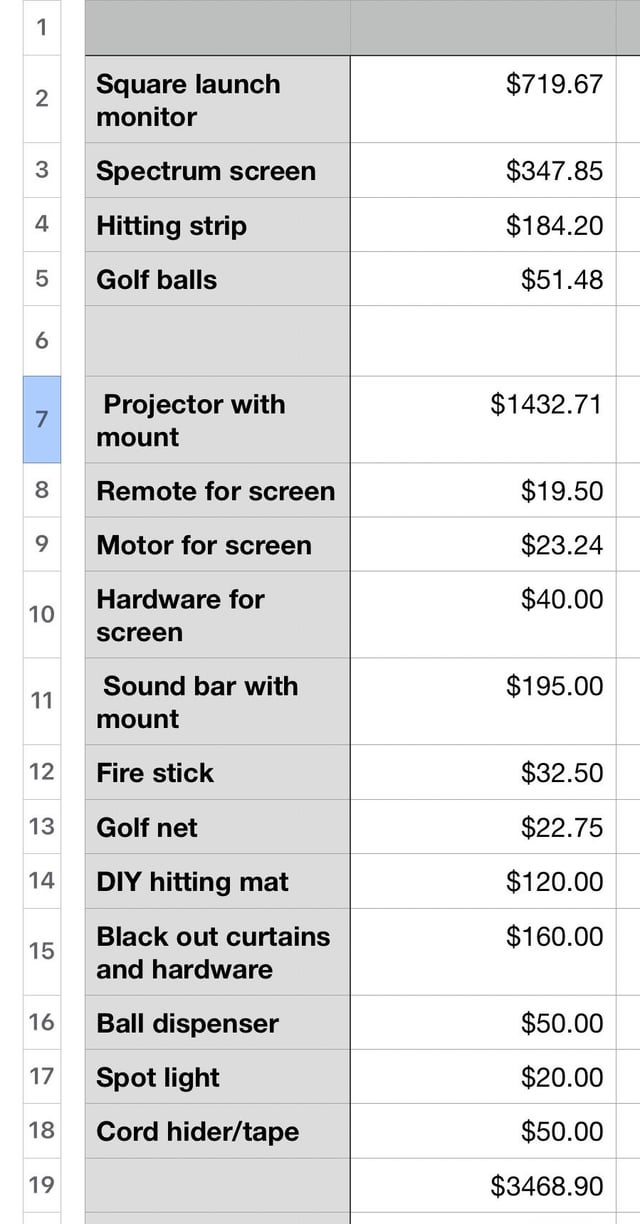Select the Square launch monitor cell
This screenshot has width=640, height=1224.
click(x=217, y=100)
